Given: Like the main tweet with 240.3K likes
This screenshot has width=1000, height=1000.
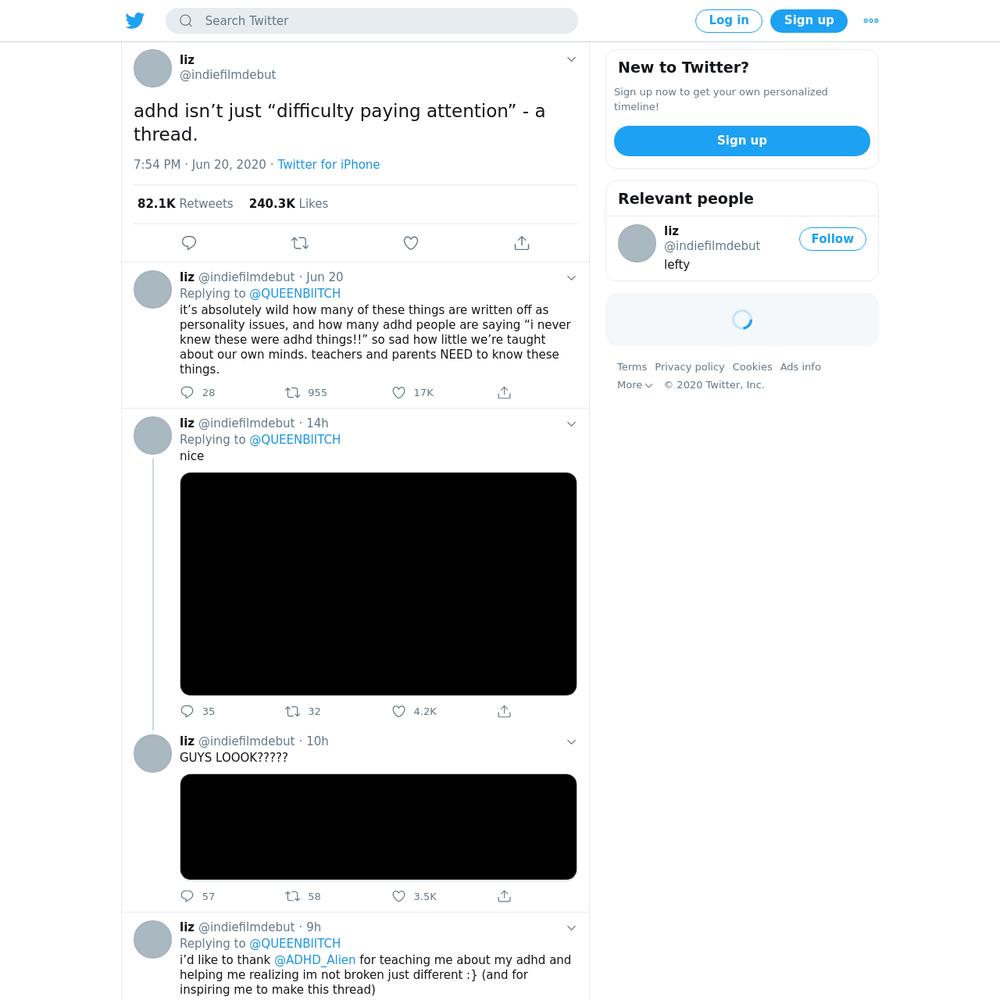Looking at the screenshot, I should coord(411,243).
